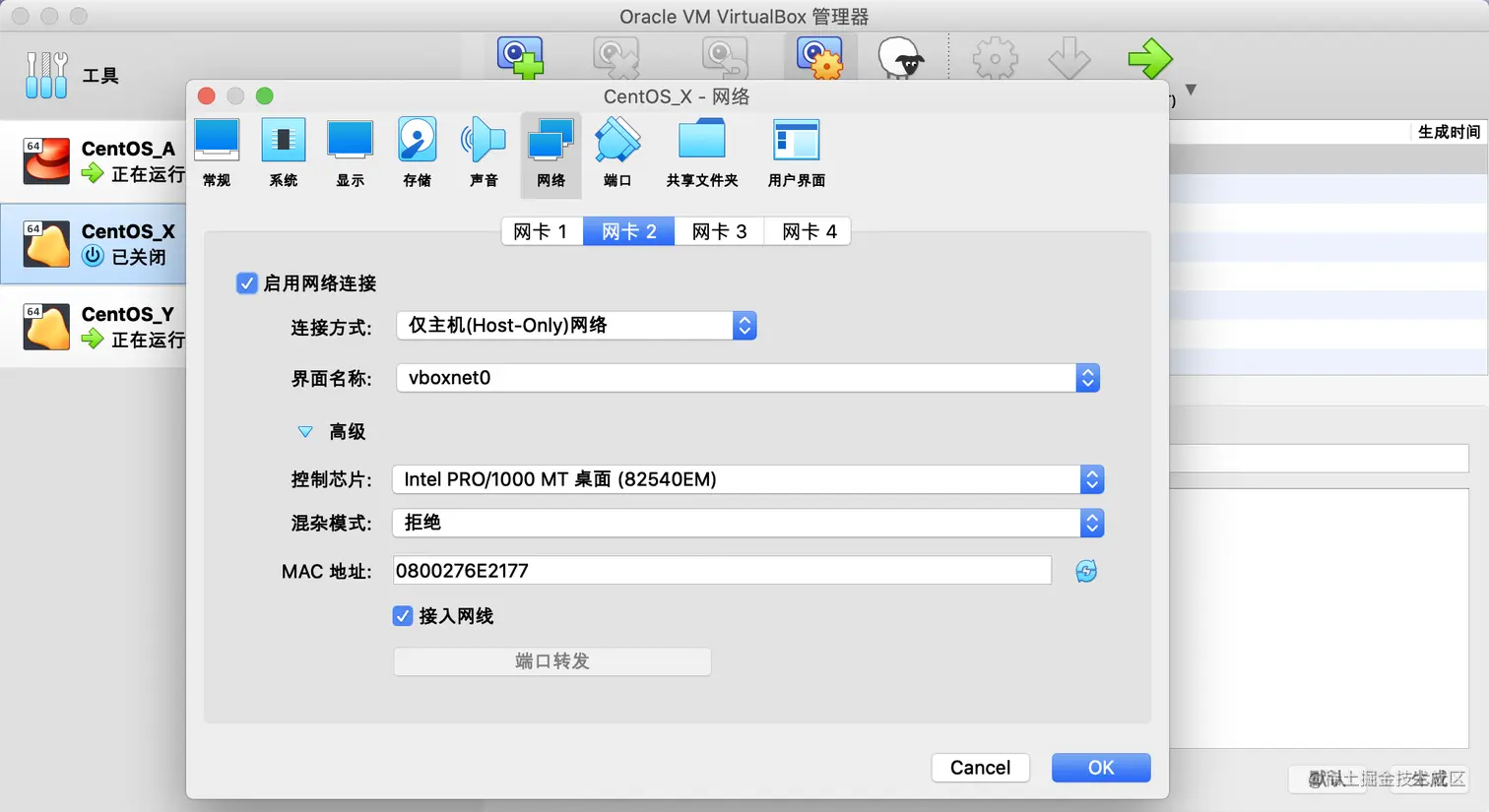Open the 混杂模式 promiscuous mode dropdown
The image size is (1489, 812).
747,523
